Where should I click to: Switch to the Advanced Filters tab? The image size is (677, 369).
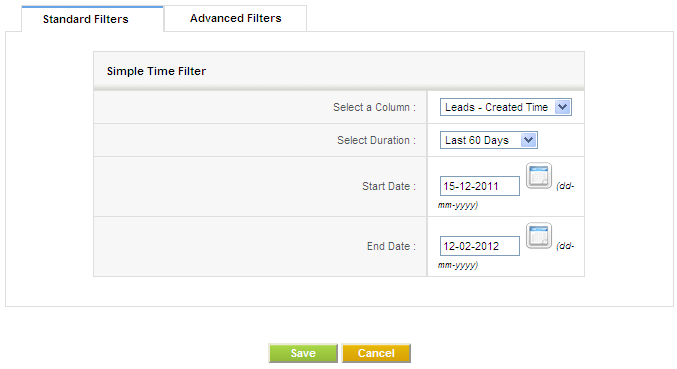point(235,18)
